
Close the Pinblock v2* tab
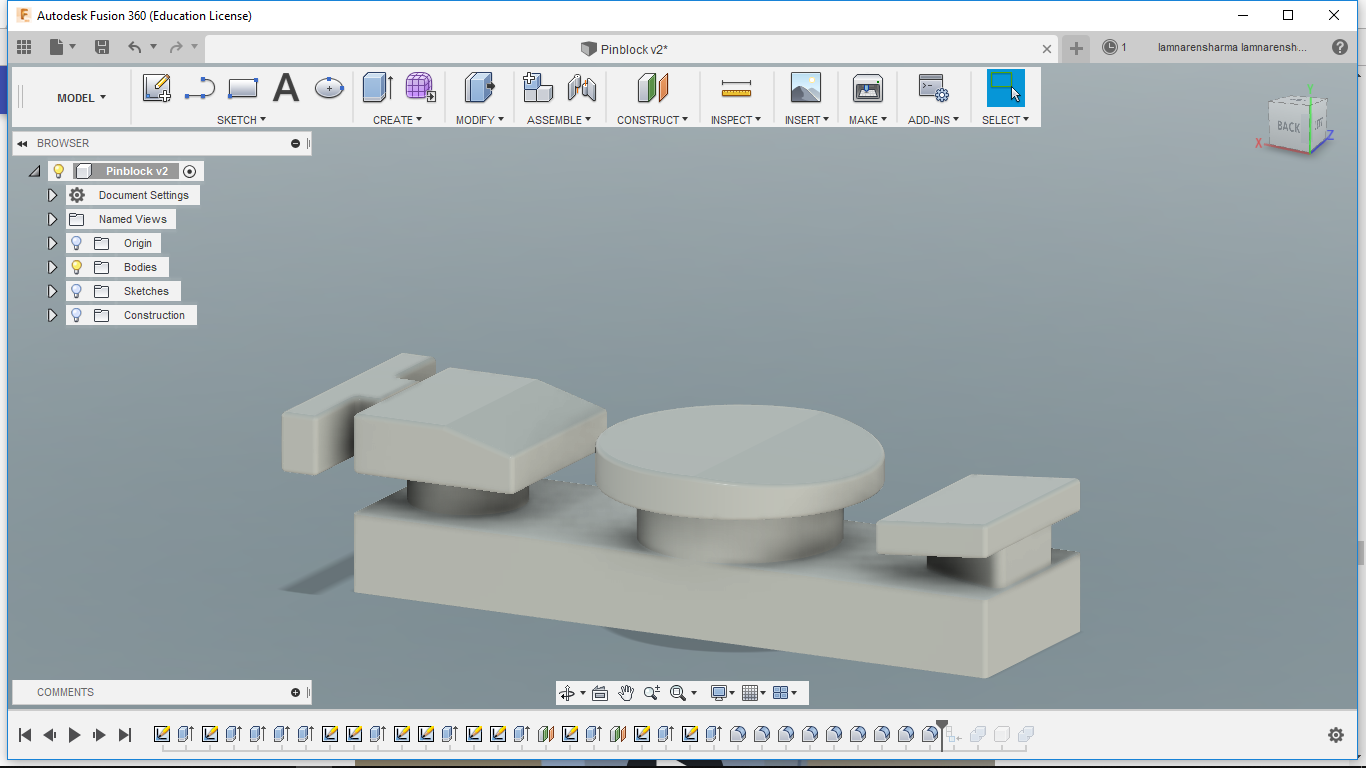coord(1047,49)
